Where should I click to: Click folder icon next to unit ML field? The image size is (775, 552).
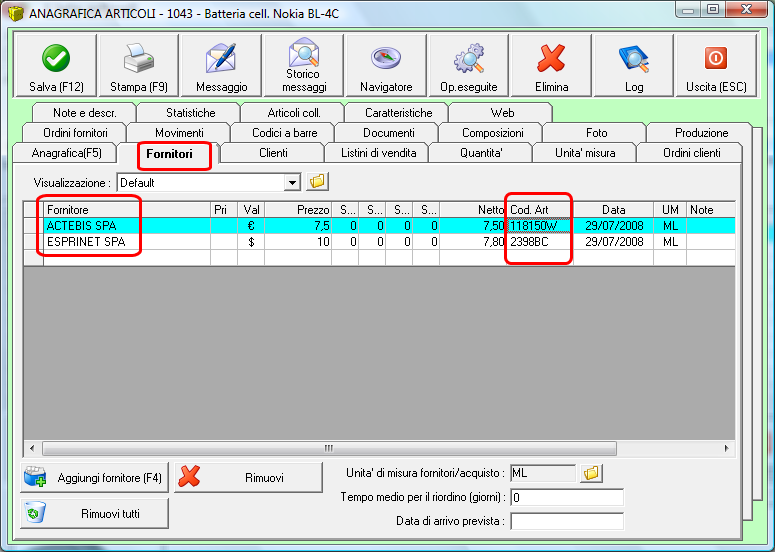point(591,473)
